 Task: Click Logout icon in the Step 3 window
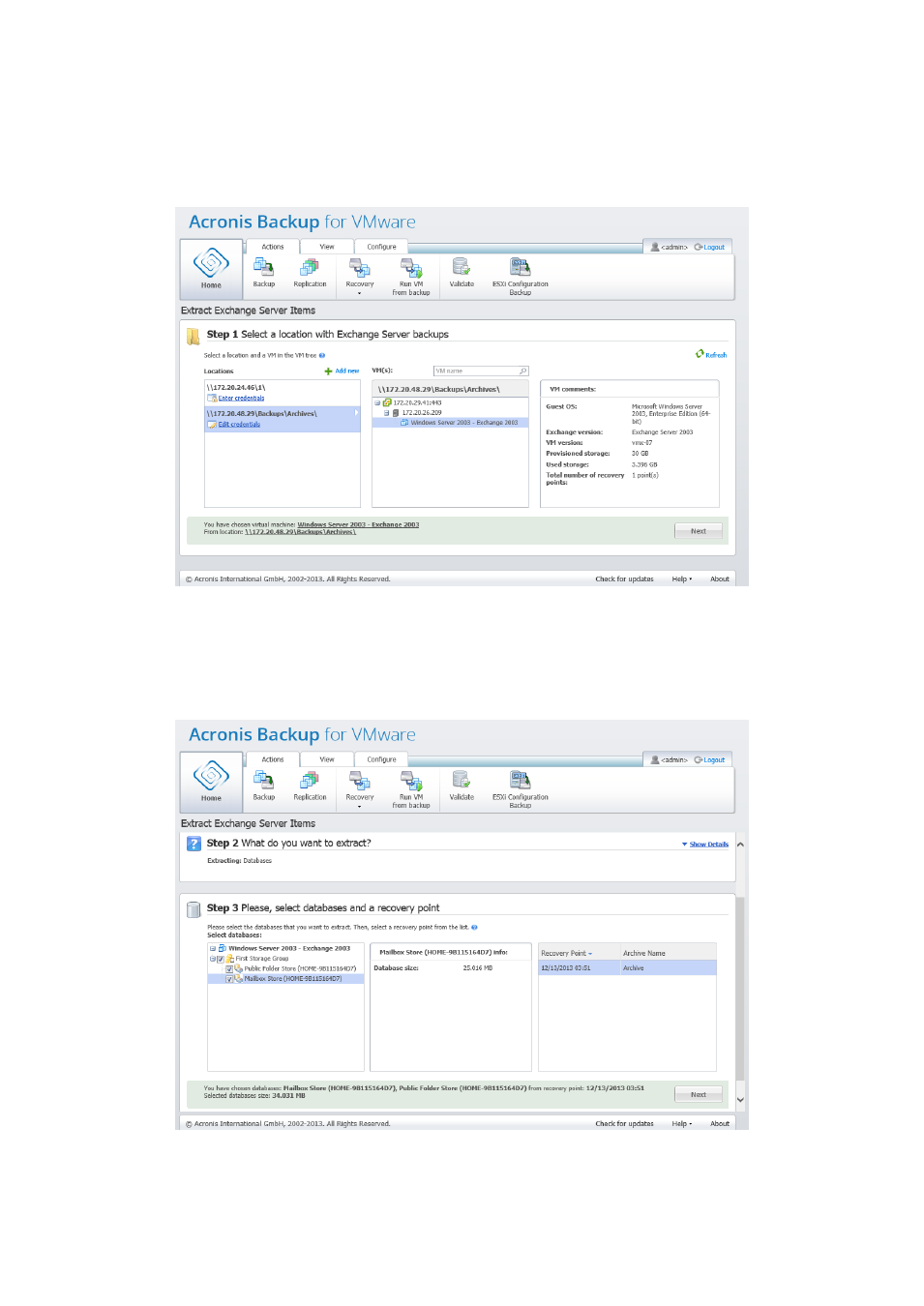(698, 760)
